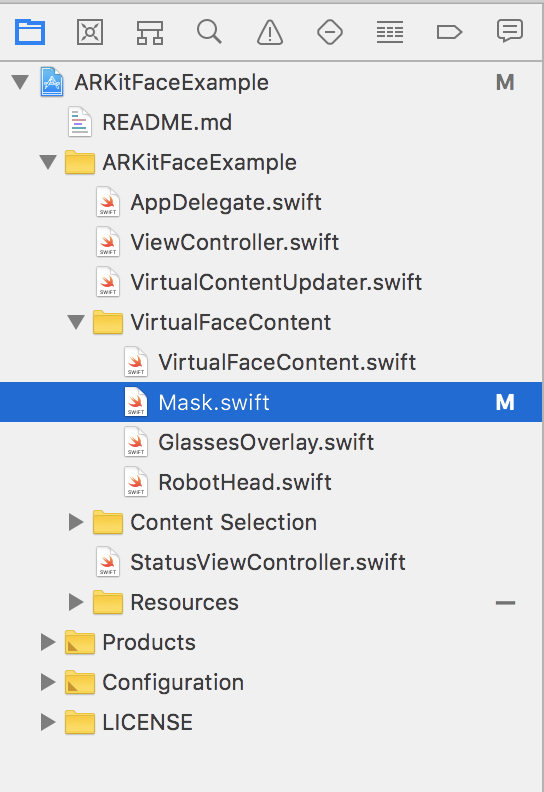Expand the Products folder

pos(48,642)
